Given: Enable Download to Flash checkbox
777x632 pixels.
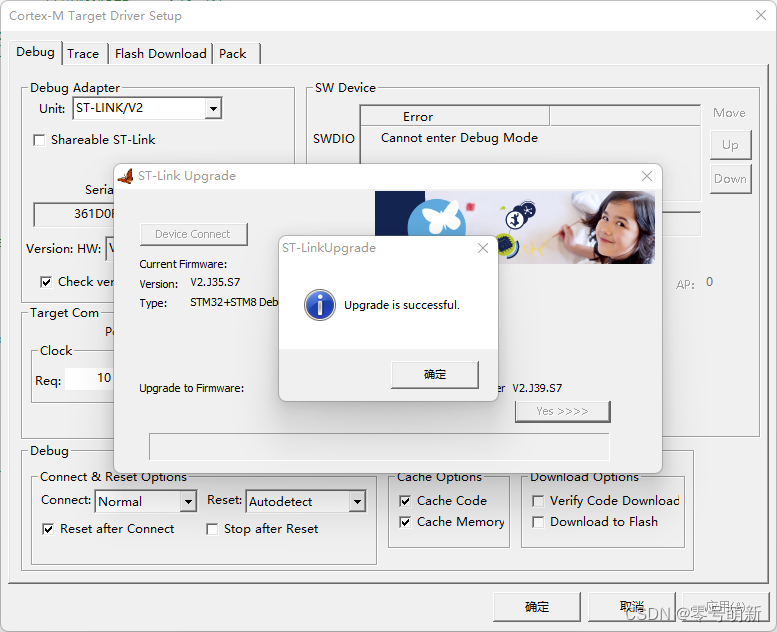Looking at the screenshot, I should click(538, 522).
